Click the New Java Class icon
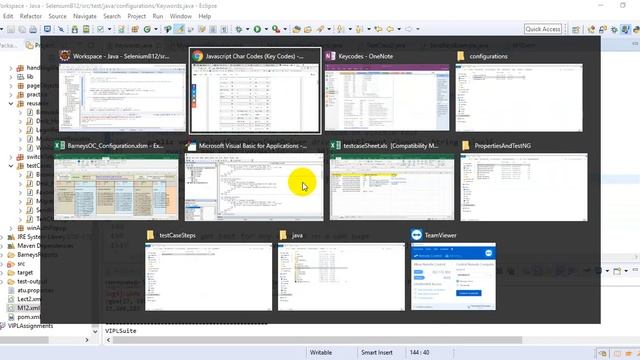This screenshot has width=640, height=360. pyautogui.click(x=147, y=29)
